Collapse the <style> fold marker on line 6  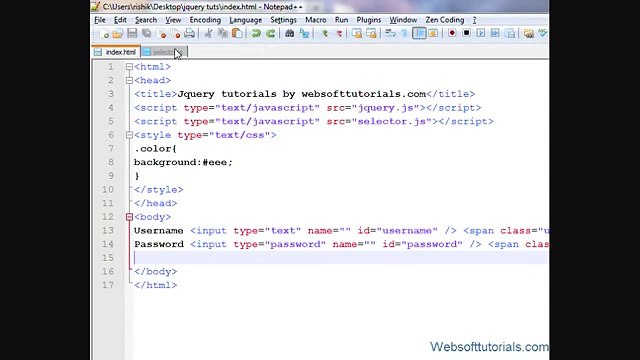point(129,135)
